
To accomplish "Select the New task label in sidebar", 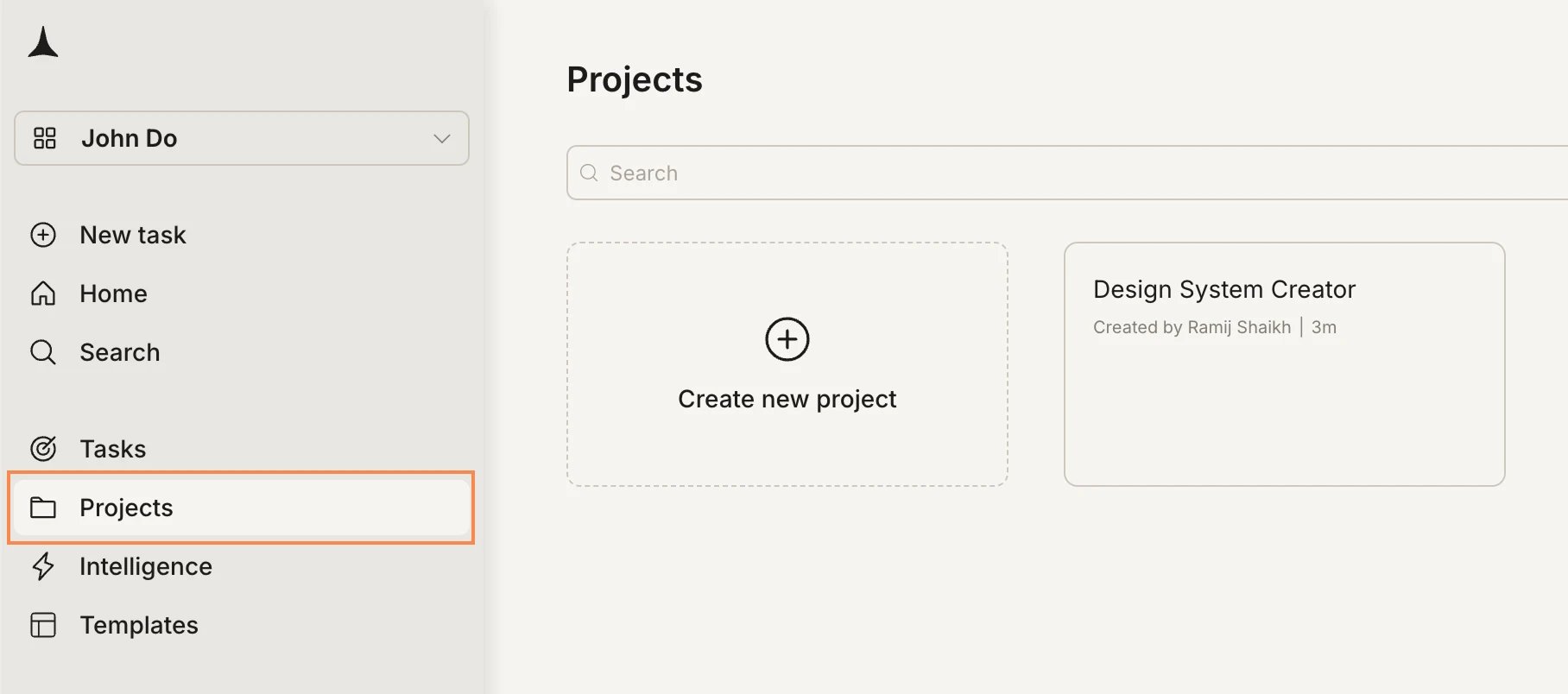I will coord(133,235).
